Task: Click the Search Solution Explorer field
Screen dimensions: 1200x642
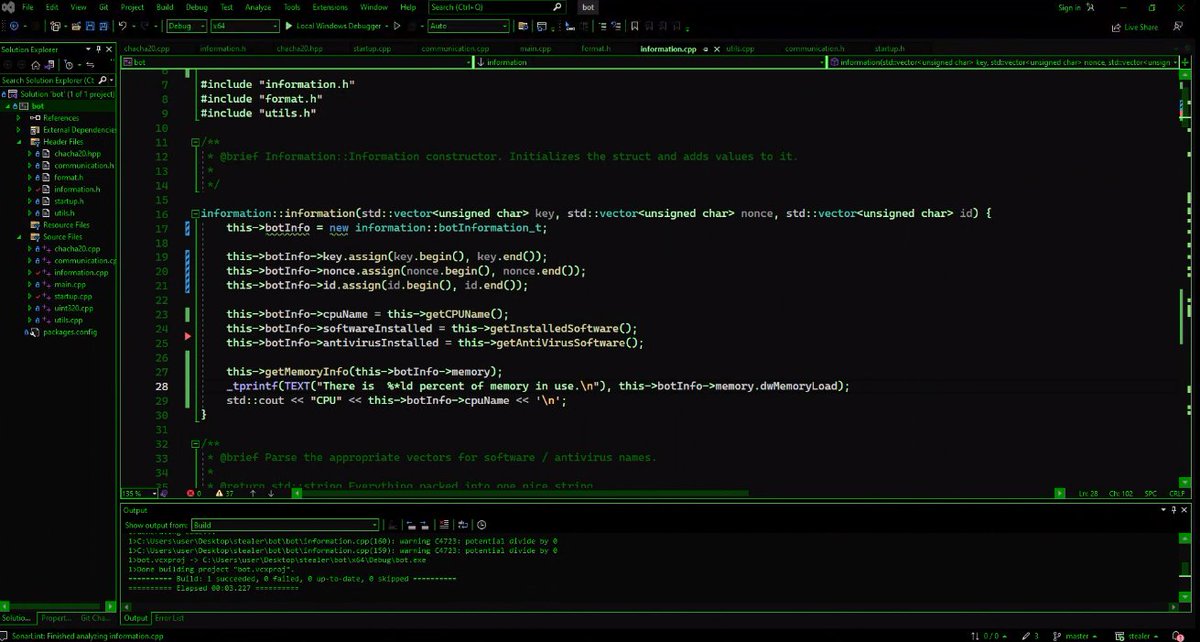Action: pyautogui.click(x=57, y=80)
